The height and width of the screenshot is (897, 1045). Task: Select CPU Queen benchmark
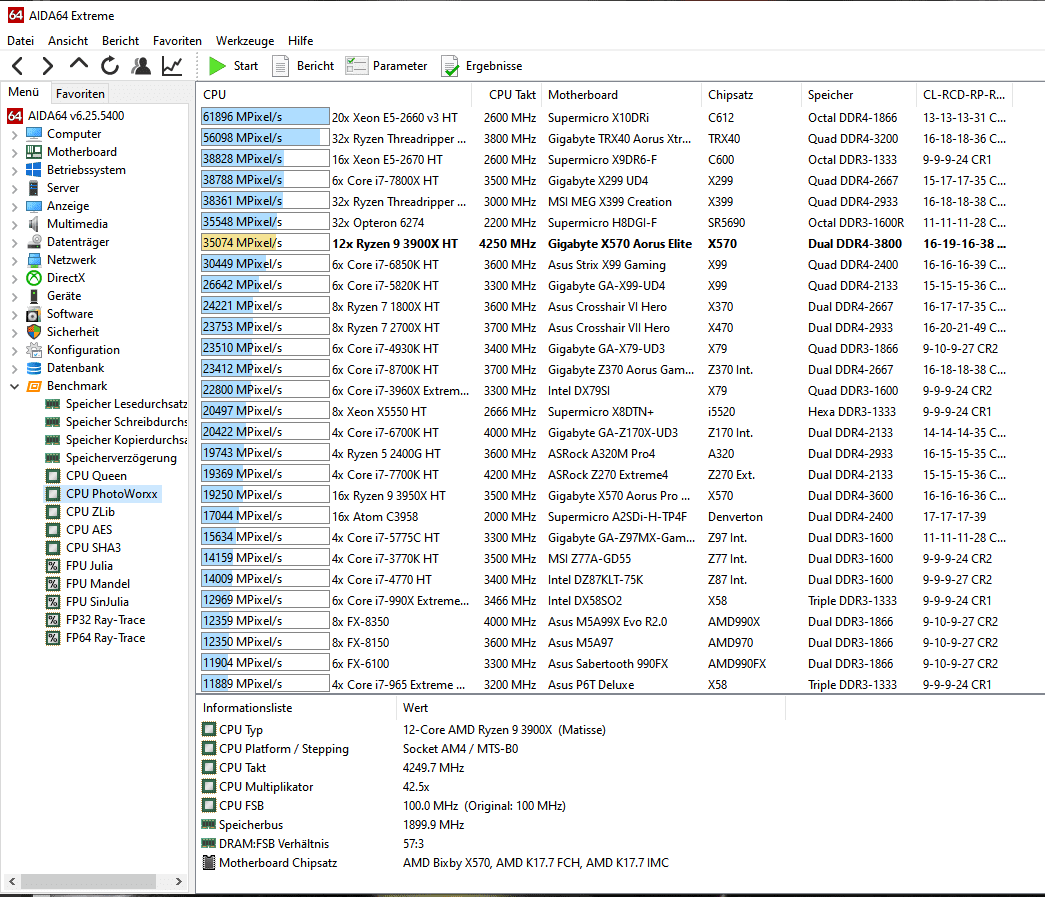click(96, 476)
